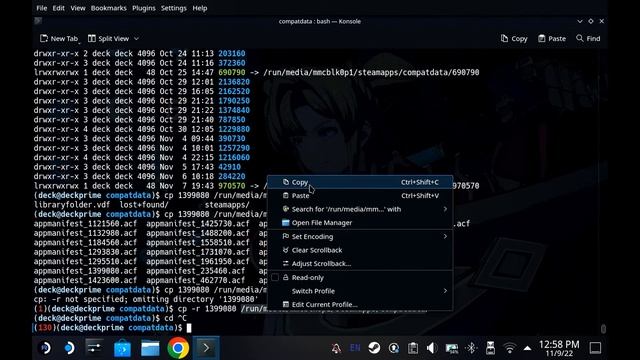This screenshot has height=360, width=640.
Task: Open the View menu
Action: pos(78,8)
